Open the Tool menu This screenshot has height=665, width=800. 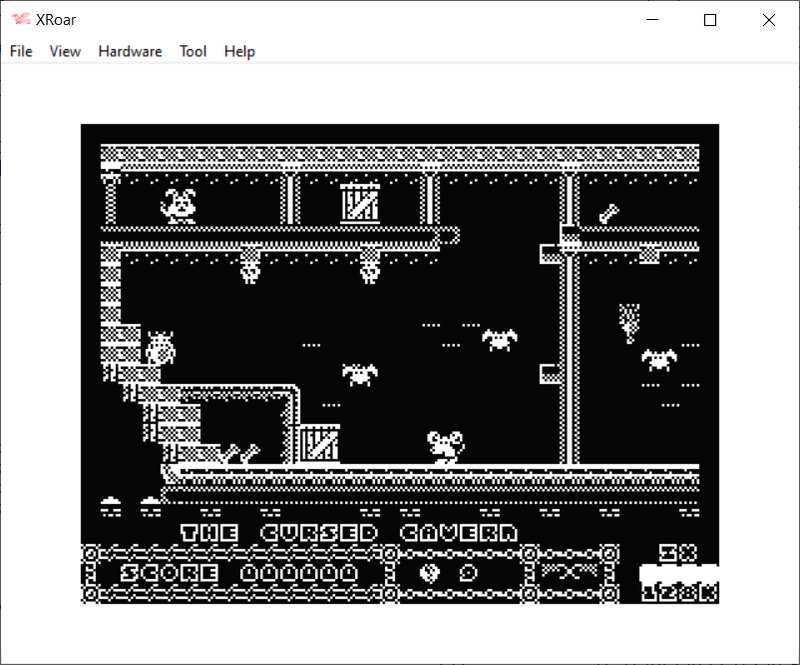tap(193, 51)
